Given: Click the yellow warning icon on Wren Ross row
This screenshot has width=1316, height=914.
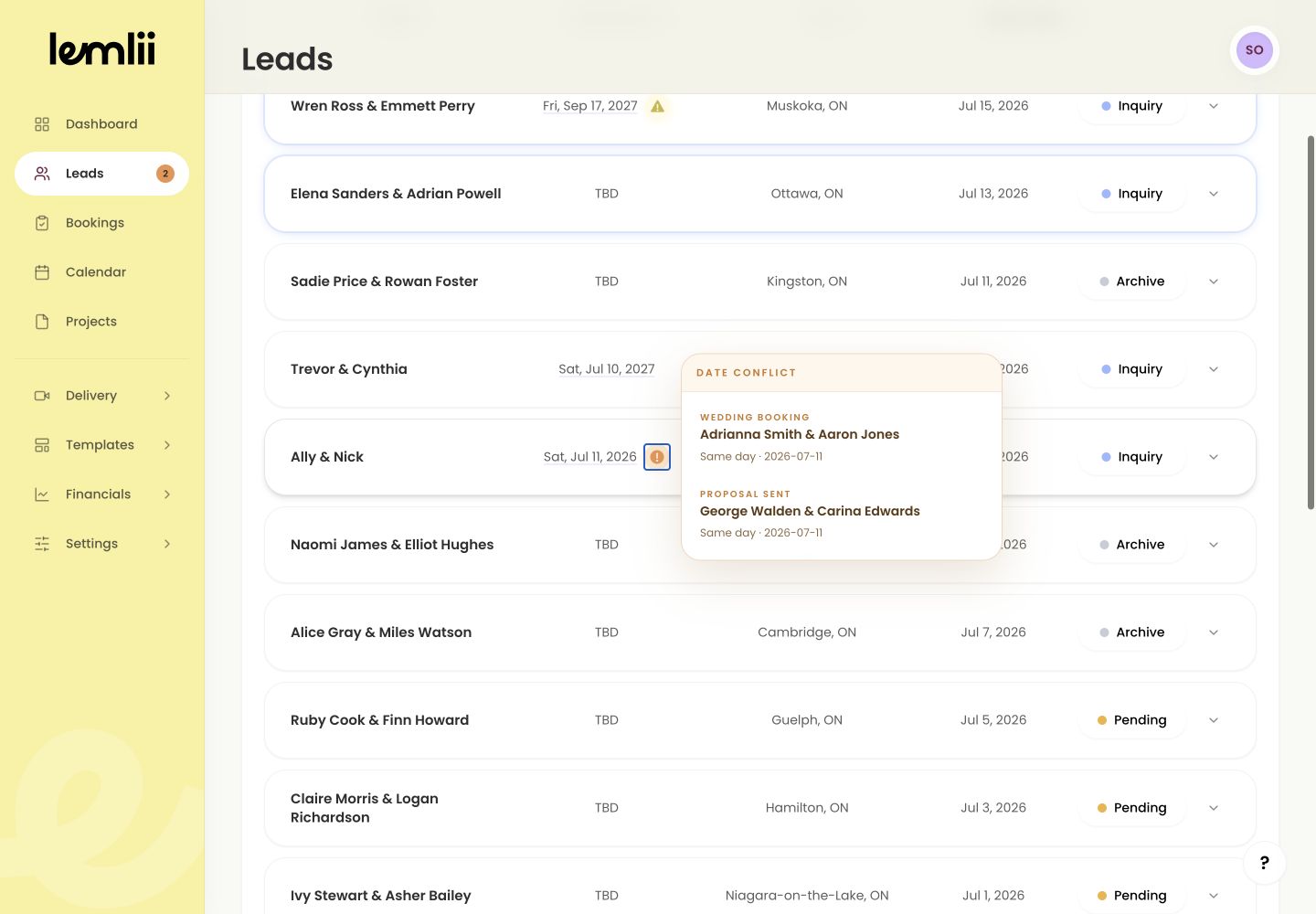Looking at the screenshot, I should (657, 106).
